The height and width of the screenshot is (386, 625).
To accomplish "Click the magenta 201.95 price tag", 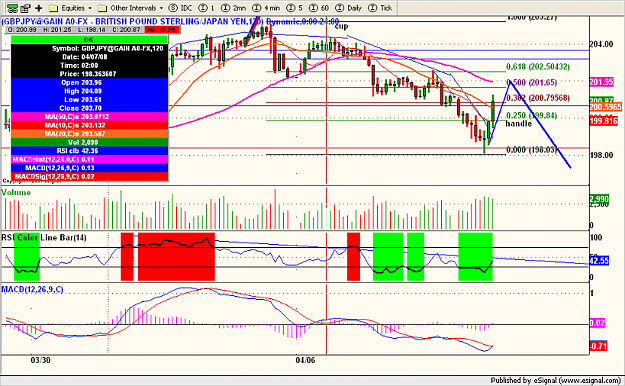I will coord(601,82).
